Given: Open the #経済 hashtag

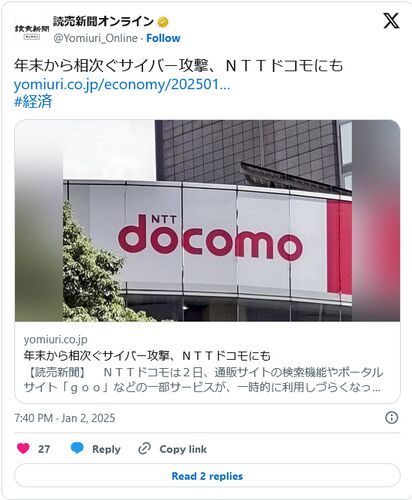Looking at the screenshot, I should (x=33, y=101).
